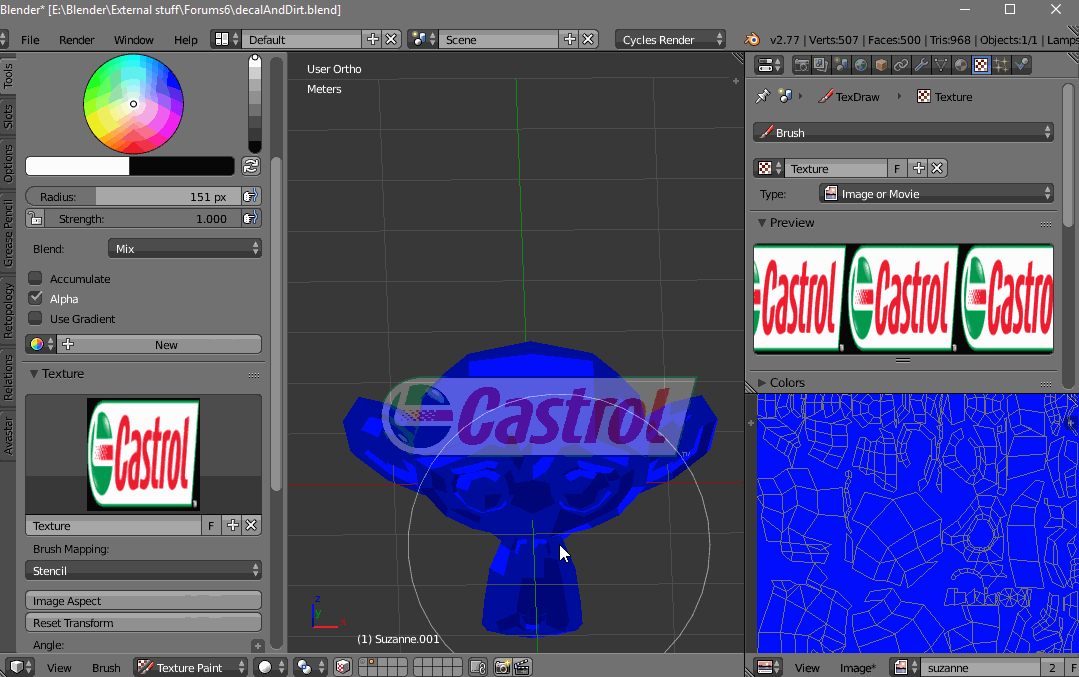Click the New texture button
Screen dimensions: 1079x677
[165, 343]
